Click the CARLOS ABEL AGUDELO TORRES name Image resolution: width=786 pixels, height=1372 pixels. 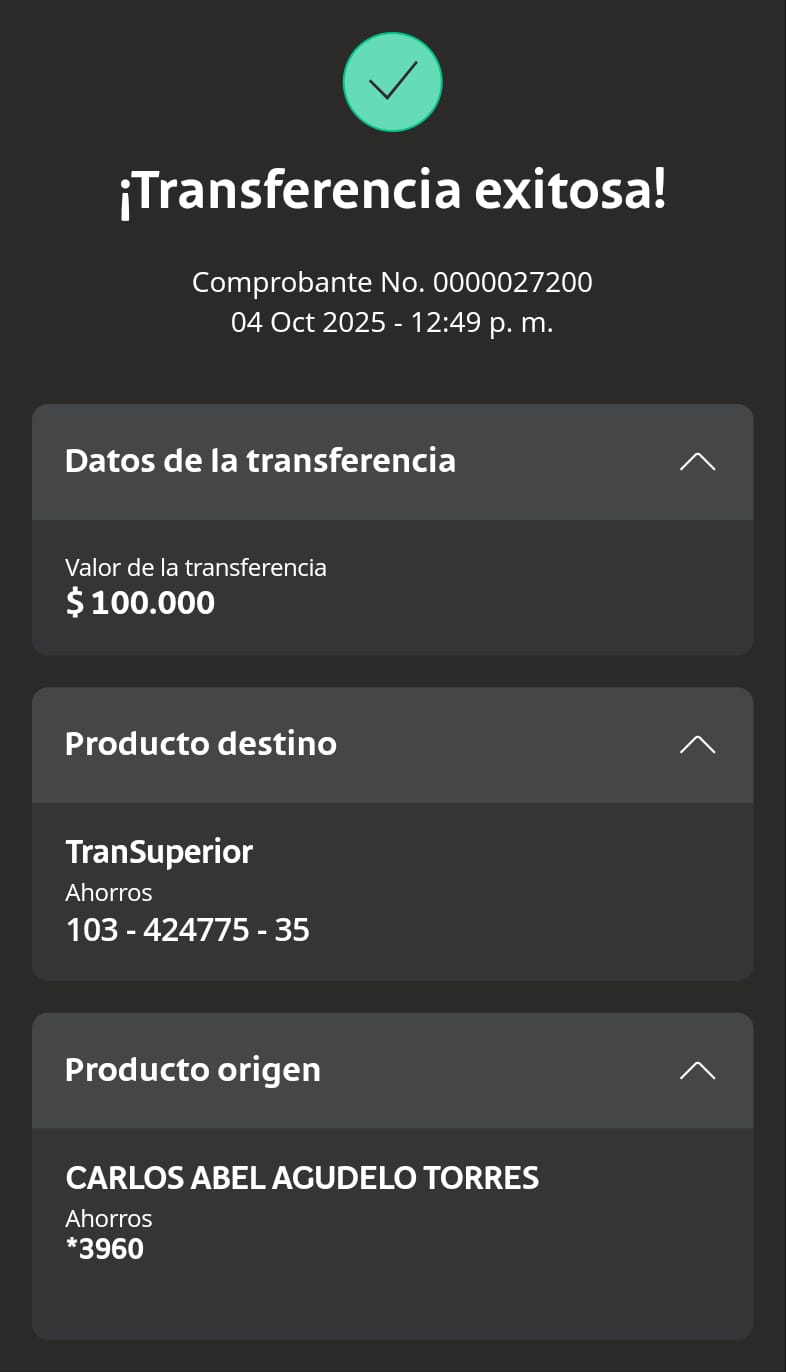[x=302, y=1178]
